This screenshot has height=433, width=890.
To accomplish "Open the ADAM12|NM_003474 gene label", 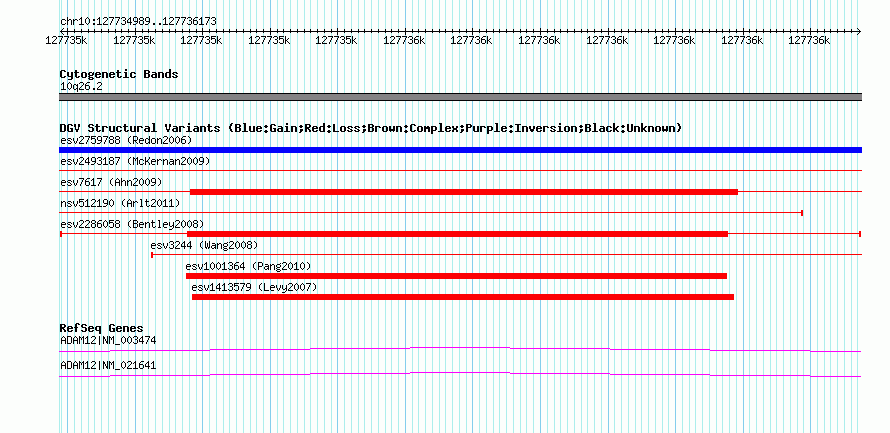I will click(108, 340).
